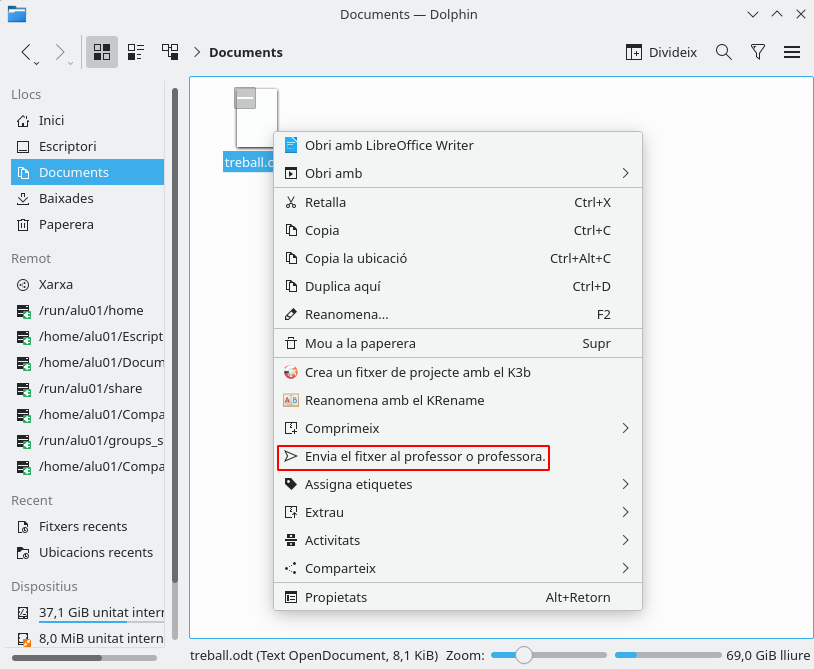Open Paperera trash in the sidebar
This screenshot has height=669, width=814.
pos(66,224)
